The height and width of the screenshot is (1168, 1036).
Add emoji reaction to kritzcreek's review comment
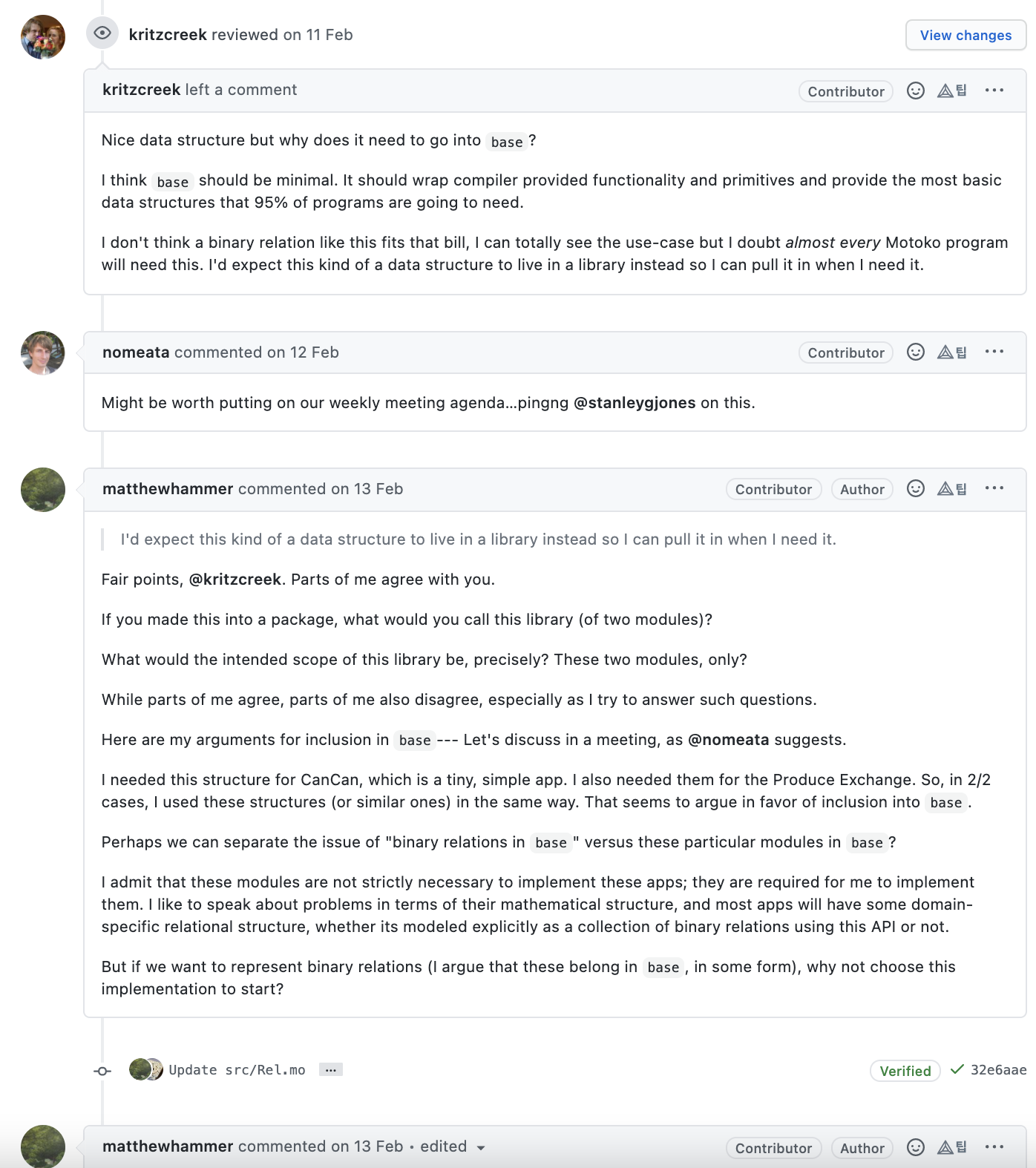(916, 91)
